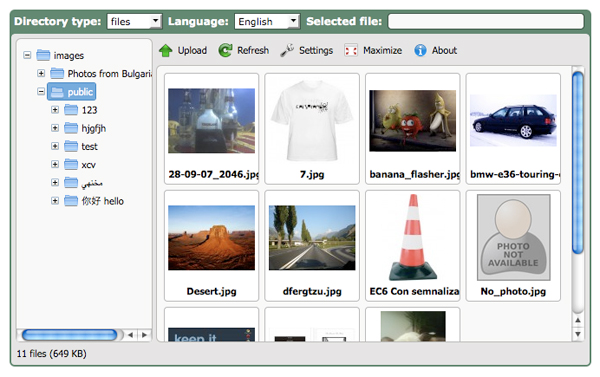Select the Desert.jpg thumbnail

point(212,246)
